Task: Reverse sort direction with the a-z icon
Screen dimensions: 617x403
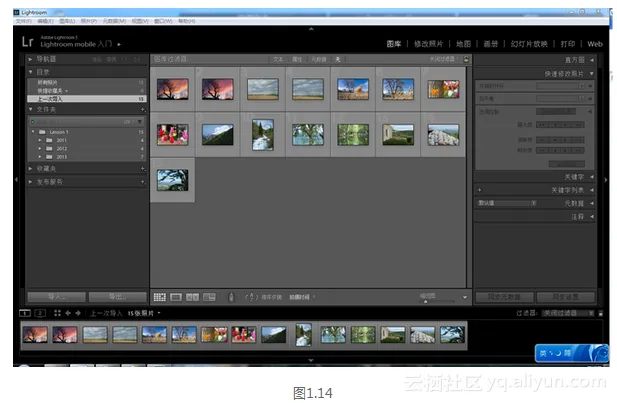Action: pyautogui.click(x=251, y=297)
